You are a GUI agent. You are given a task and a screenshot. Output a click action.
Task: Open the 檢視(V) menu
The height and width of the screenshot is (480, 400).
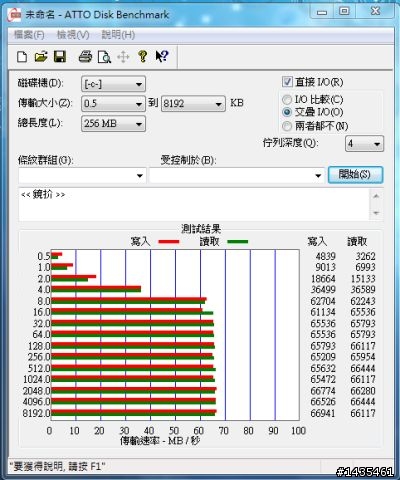(73, 35)
